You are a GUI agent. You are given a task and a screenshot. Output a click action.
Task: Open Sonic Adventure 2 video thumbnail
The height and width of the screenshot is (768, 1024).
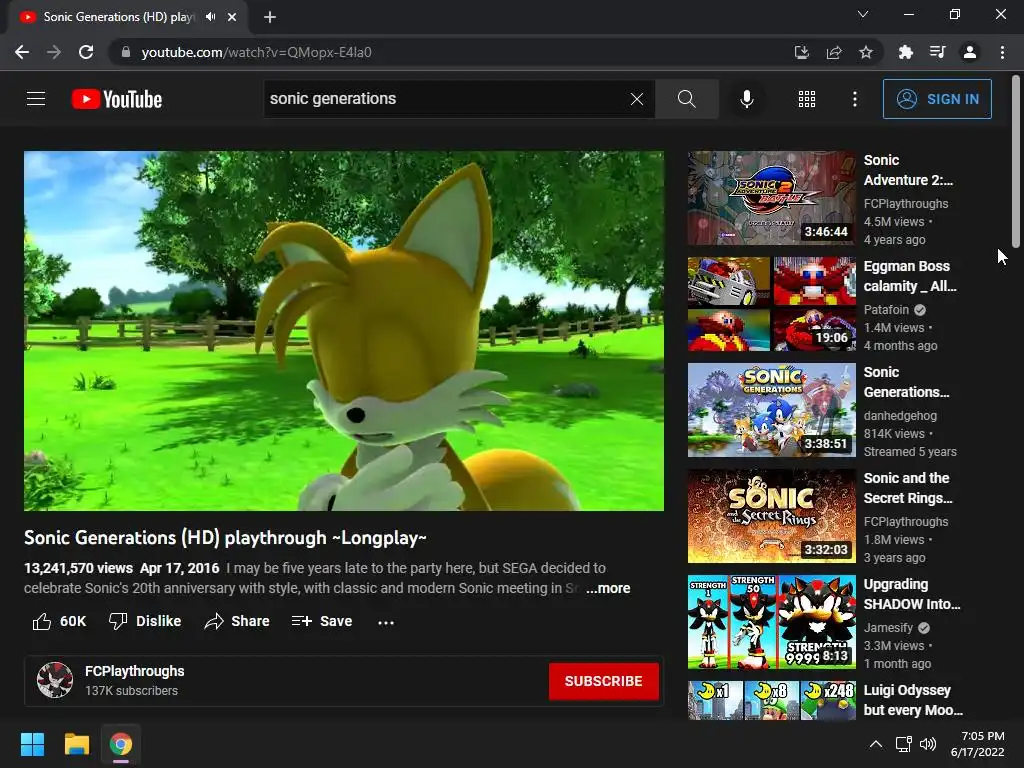[771, 198]
